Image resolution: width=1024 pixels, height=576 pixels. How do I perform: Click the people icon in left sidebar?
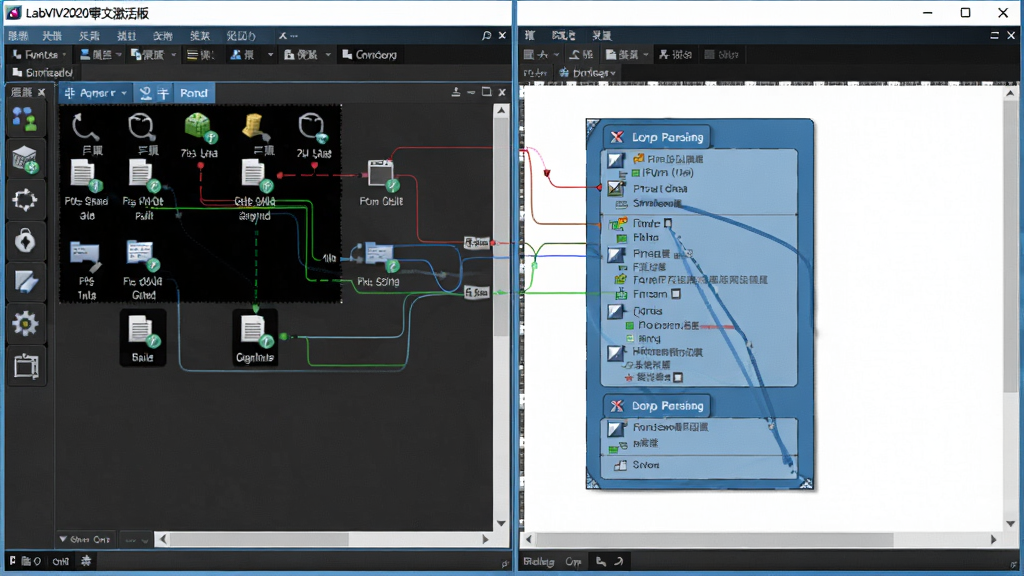25,120
